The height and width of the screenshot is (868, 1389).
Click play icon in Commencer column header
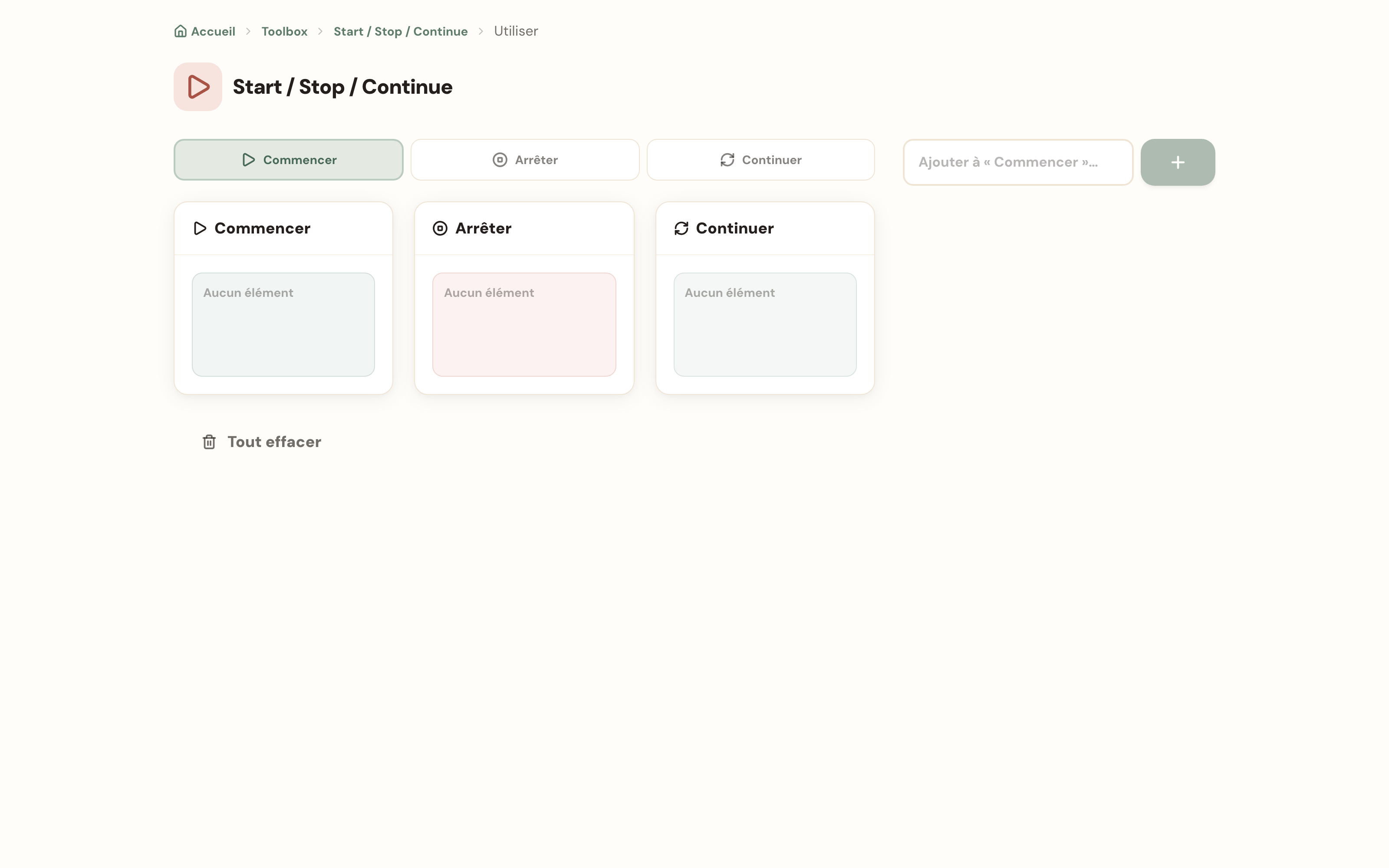tap(200, 228)
